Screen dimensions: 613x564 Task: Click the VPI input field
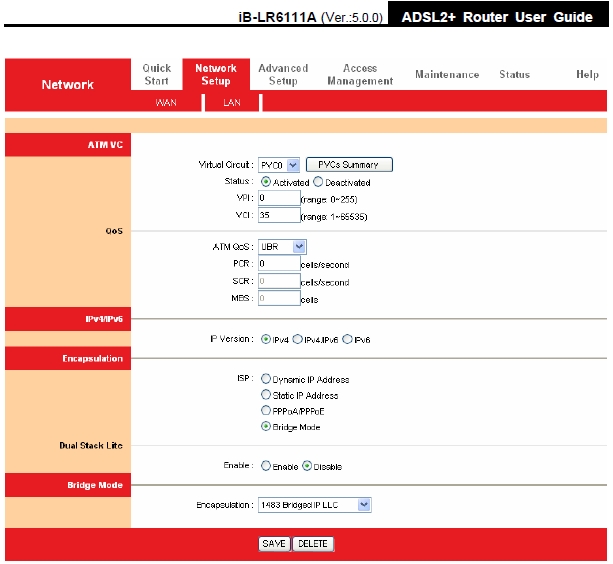click(279, 199)
